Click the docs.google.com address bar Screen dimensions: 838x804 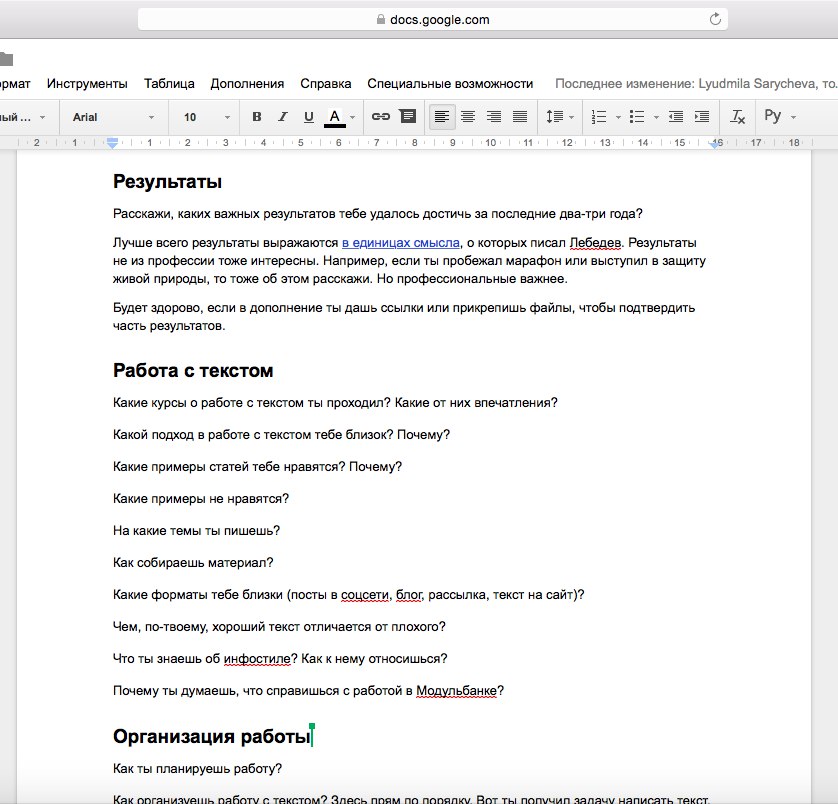(432, 20)
